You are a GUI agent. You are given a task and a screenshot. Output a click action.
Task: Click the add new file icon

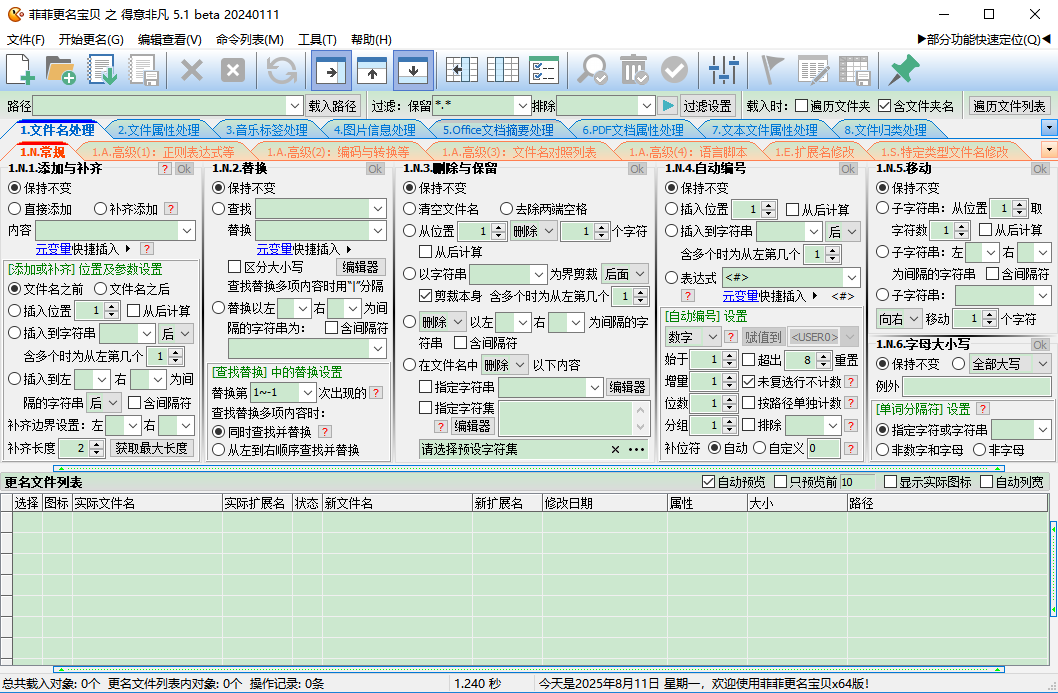(21, 70)
